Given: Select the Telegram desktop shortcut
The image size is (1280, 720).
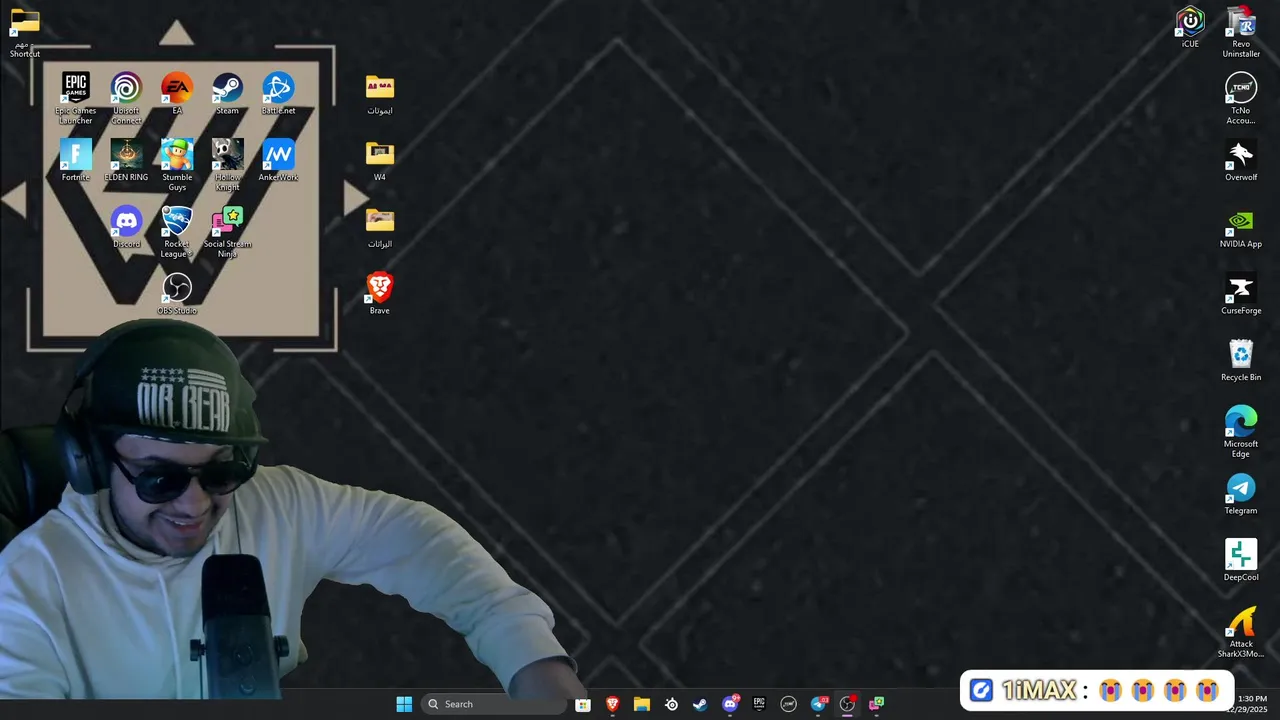Looking at the screenshot, I should click(x=1241, y=493).
